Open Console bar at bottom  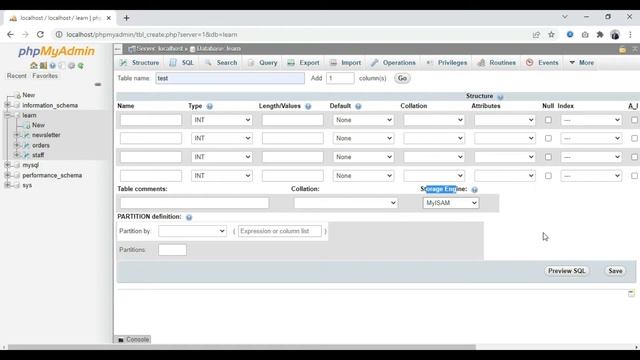click(133, 340)
